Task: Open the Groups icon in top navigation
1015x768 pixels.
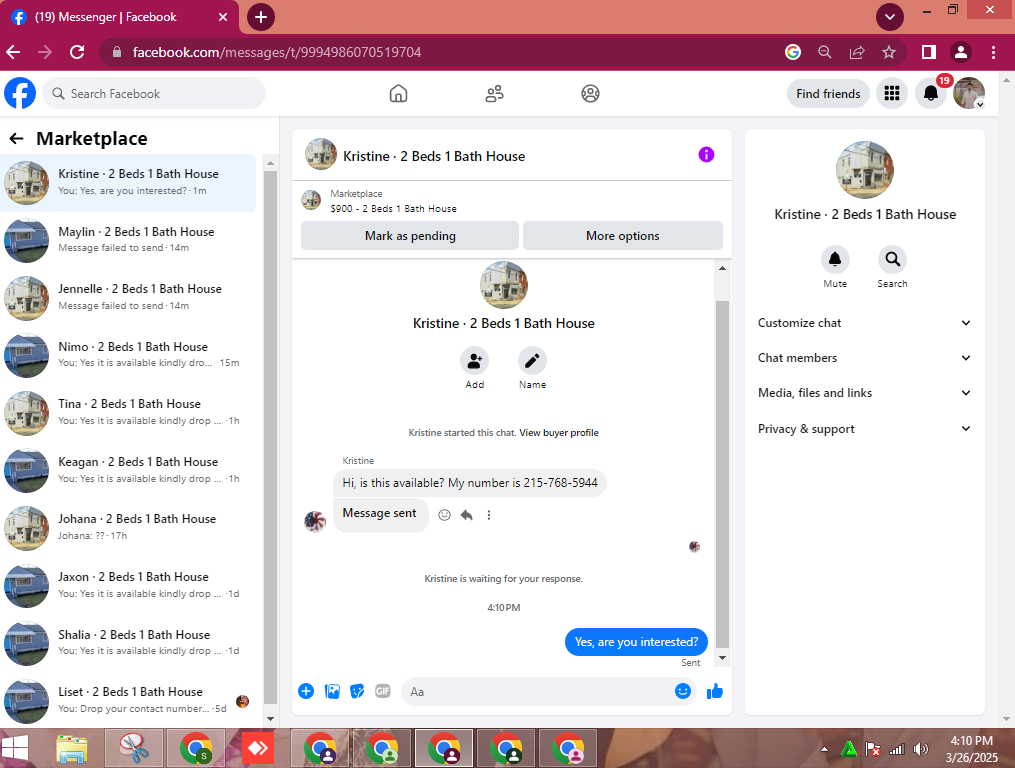Action: (590, 94)
